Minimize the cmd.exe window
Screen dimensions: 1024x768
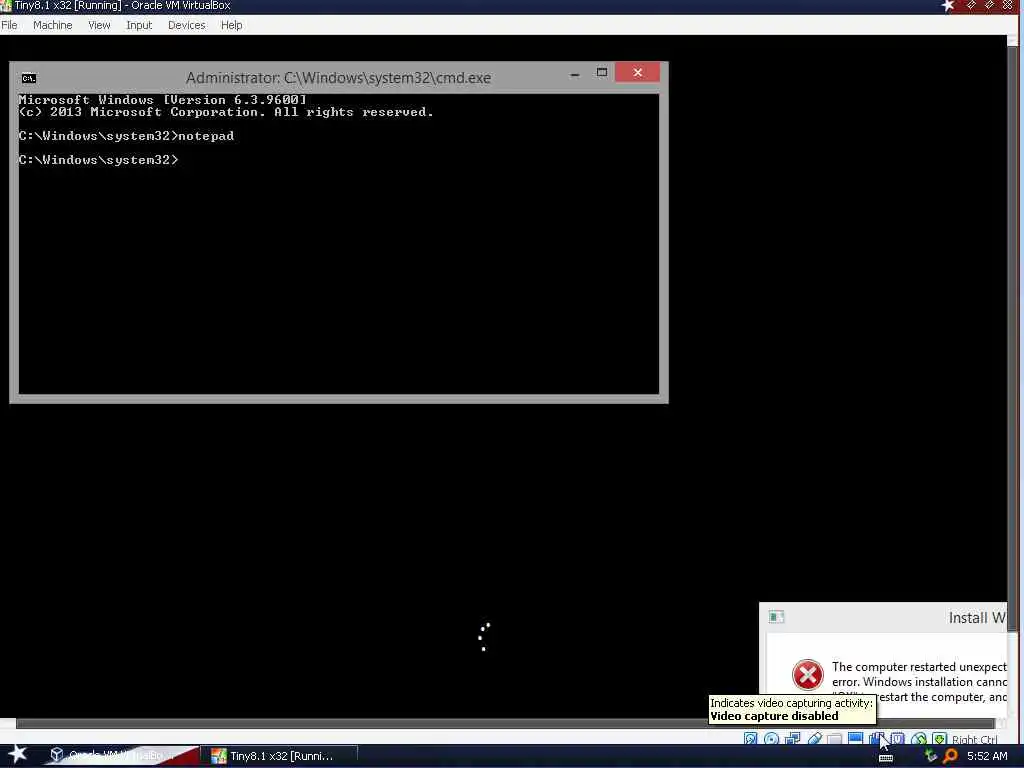coord(575,74)
